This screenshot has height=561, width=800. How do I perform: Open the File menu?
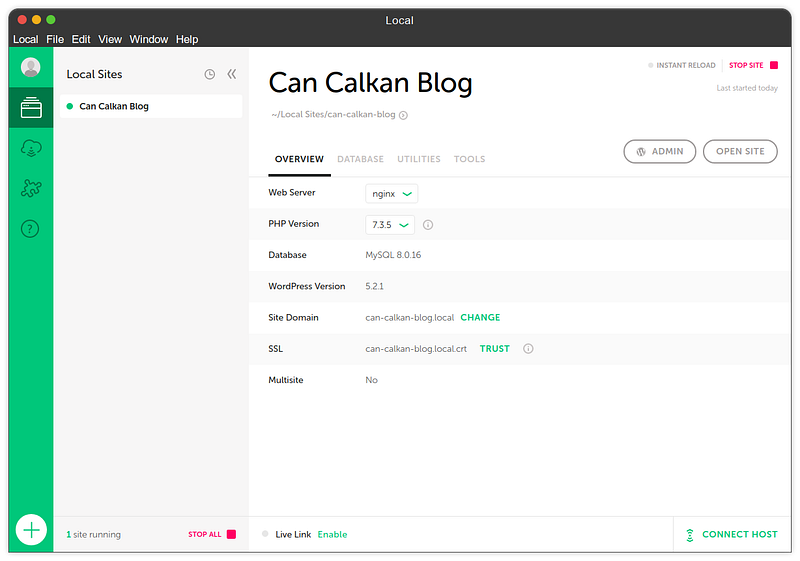tap(55, 39)
